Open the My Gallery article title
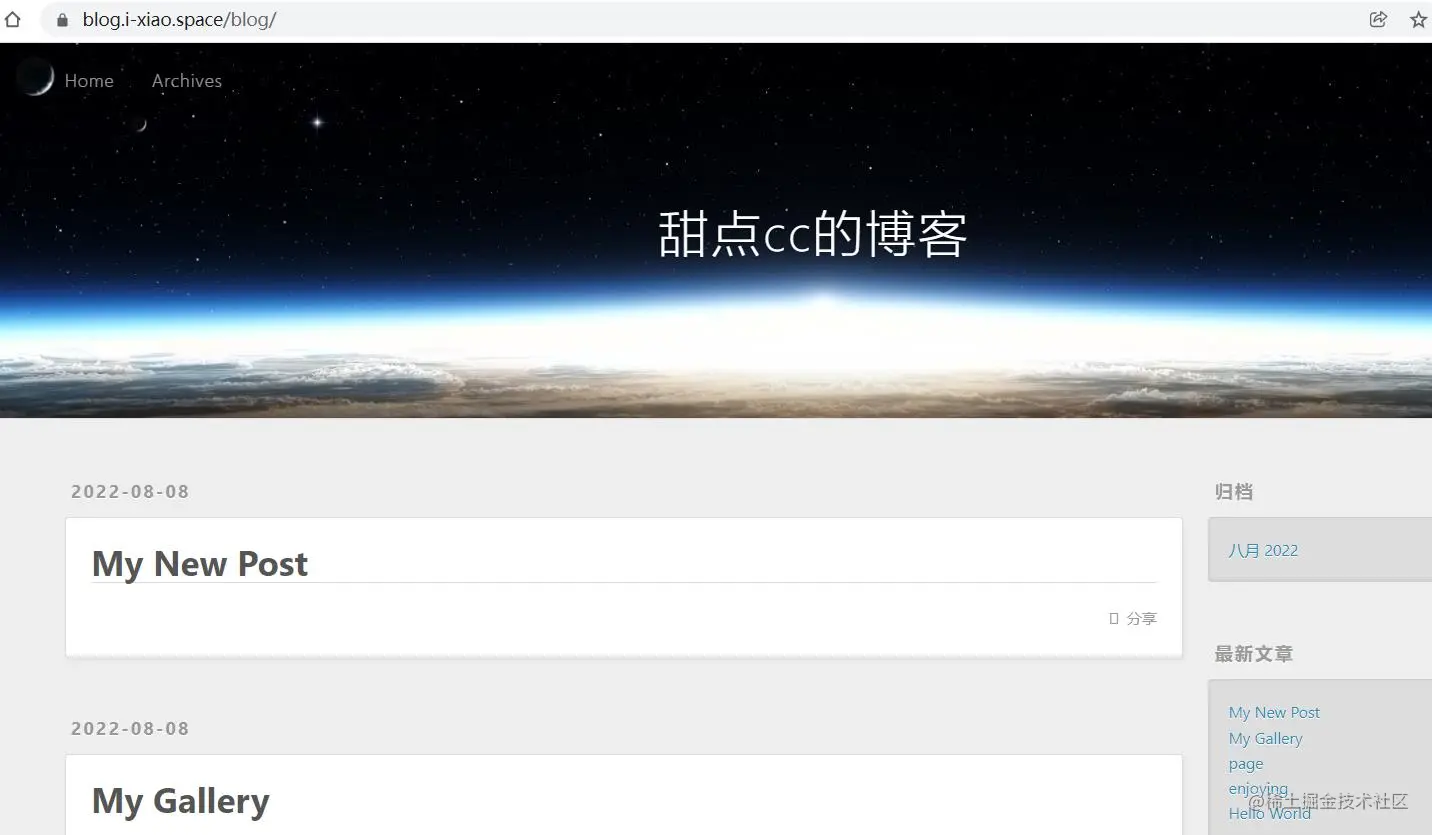 click(181, 801)
